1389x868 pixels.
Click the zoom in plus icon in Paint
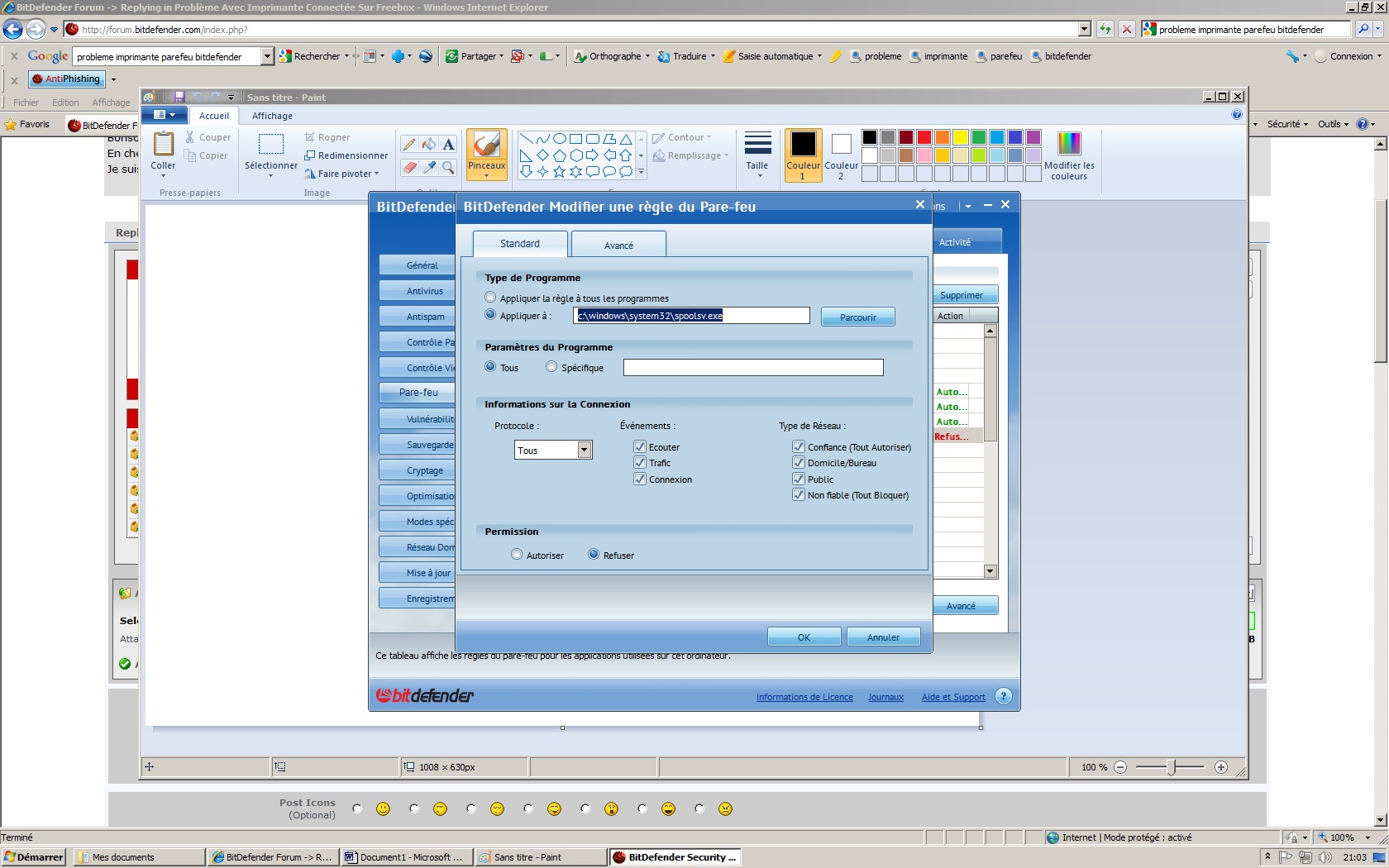point(1221,767)
